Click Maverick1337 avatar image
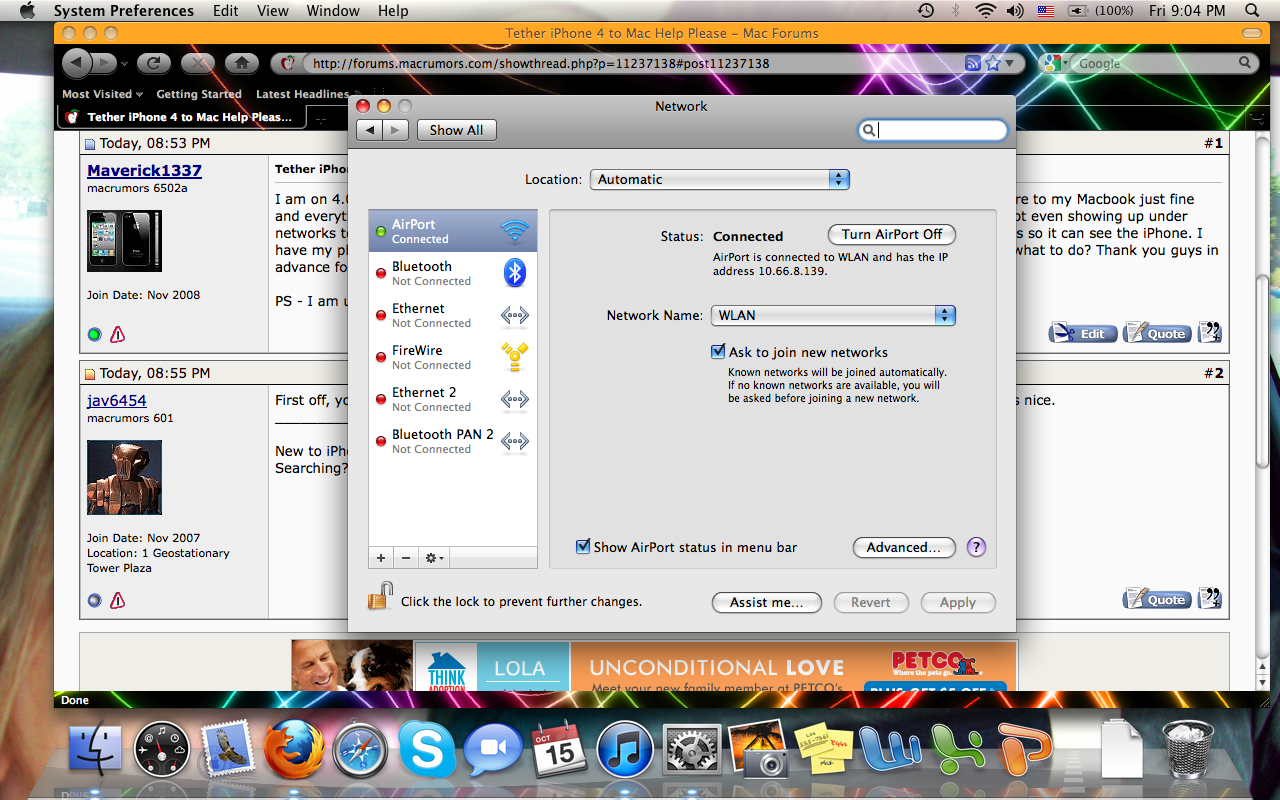This screenshot has height=800, width=1280. click(x=124, y=240)
